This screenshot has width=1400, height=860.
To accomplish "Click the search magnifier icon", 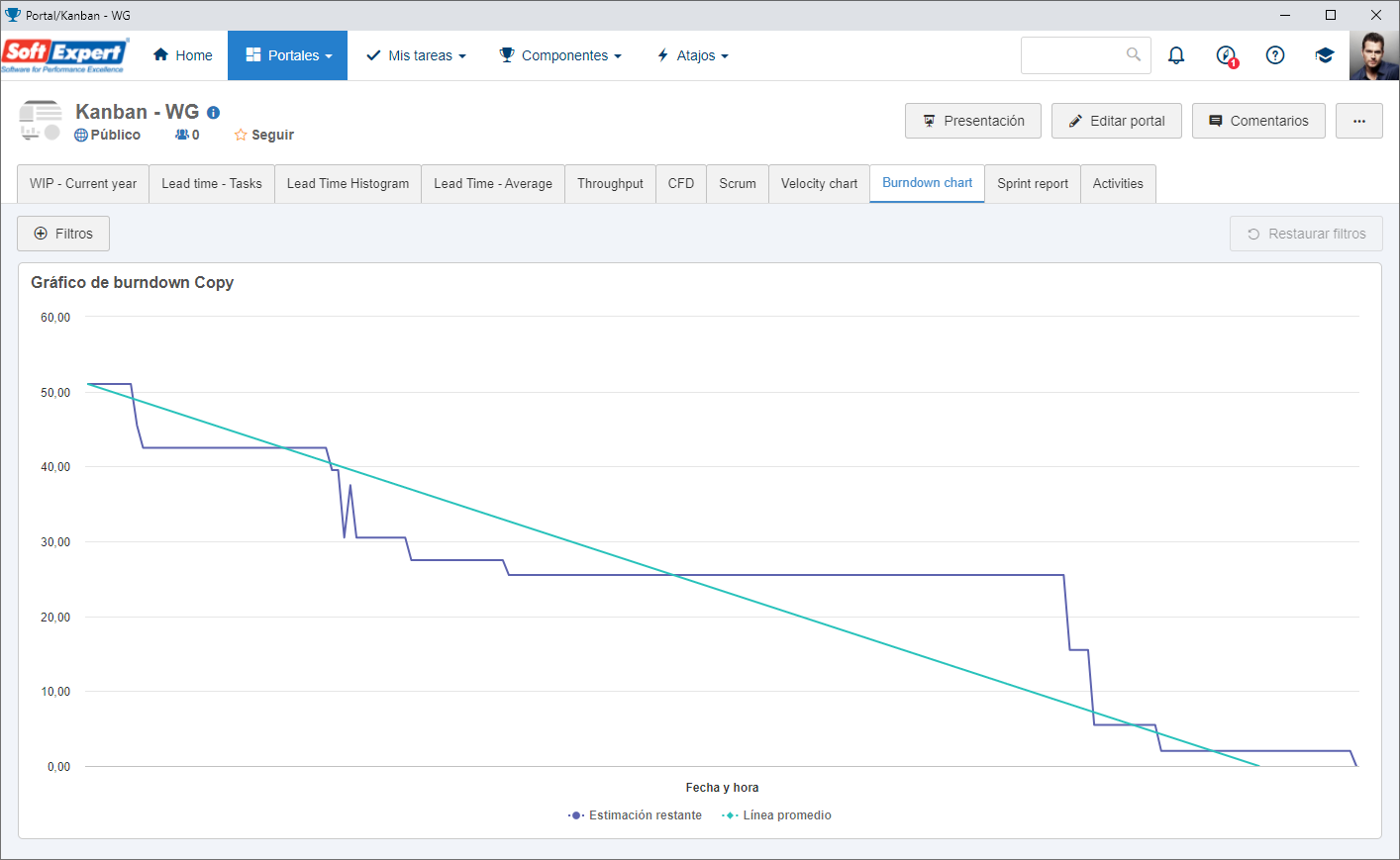I will click(1133, 54).
